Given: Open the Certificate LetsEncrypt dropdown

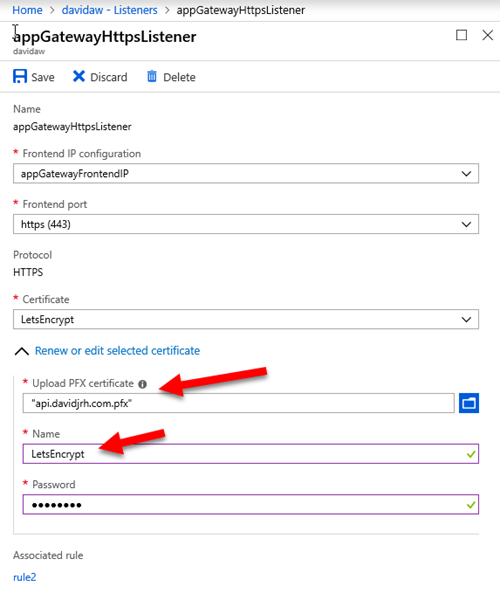Looking at the screenshot, I should click(x=246, y=320).
